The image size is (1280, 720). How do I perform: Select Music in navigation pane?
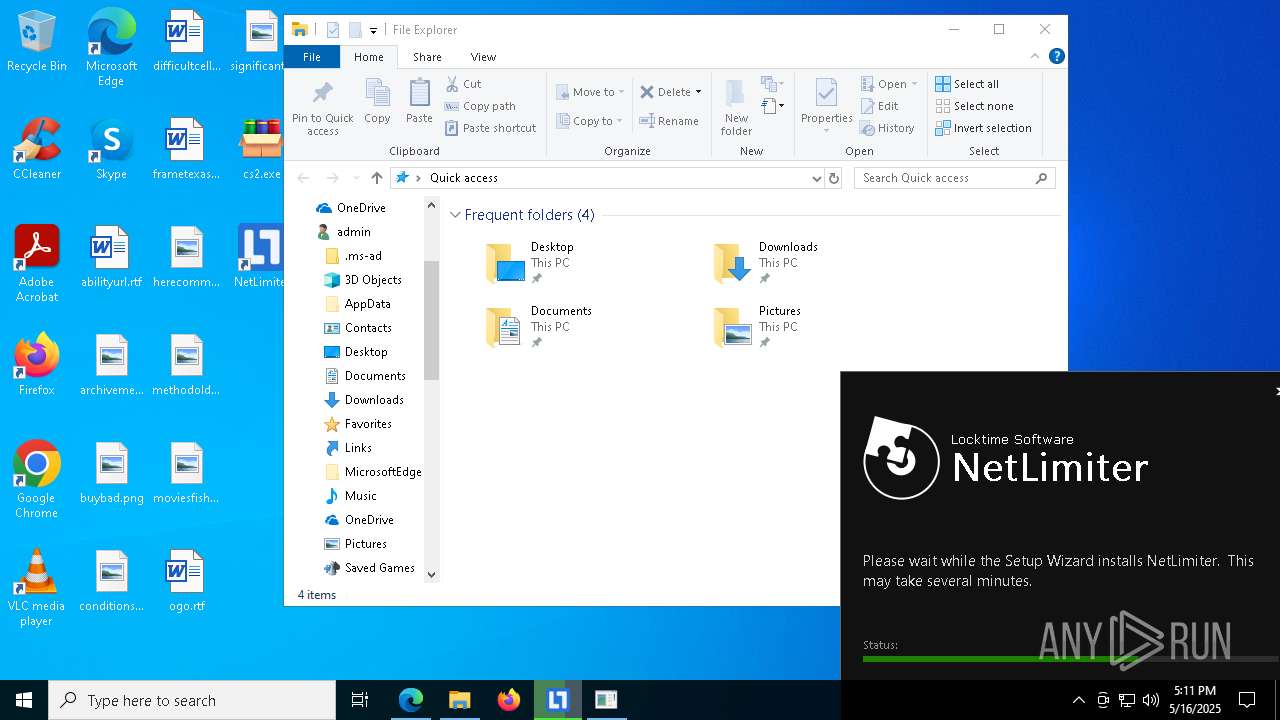[x=351, y=496]
